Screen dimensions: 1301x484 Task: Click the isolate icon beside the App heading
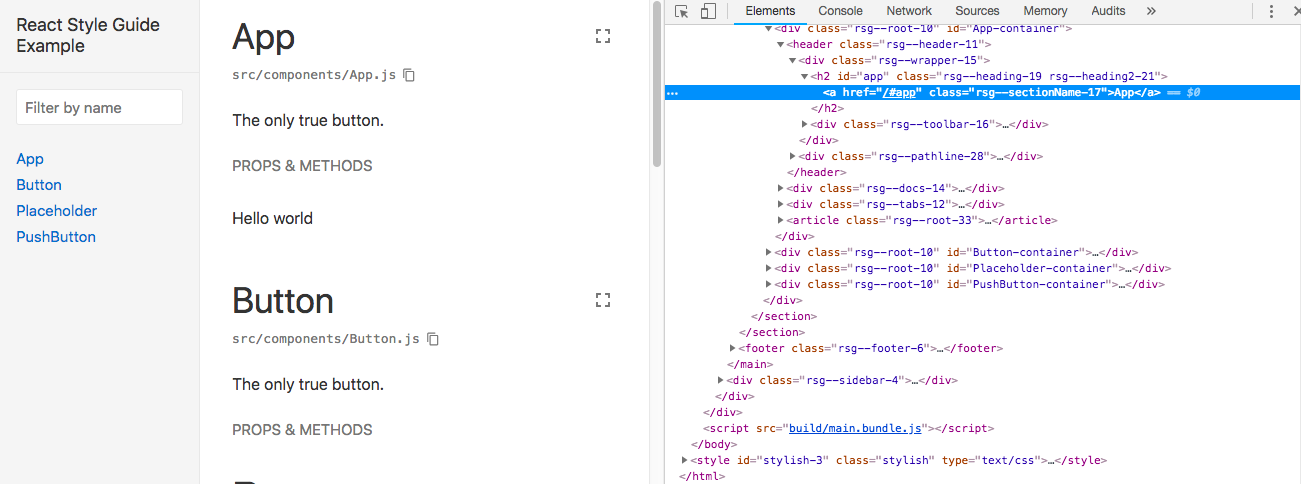[x=603, y=37]
